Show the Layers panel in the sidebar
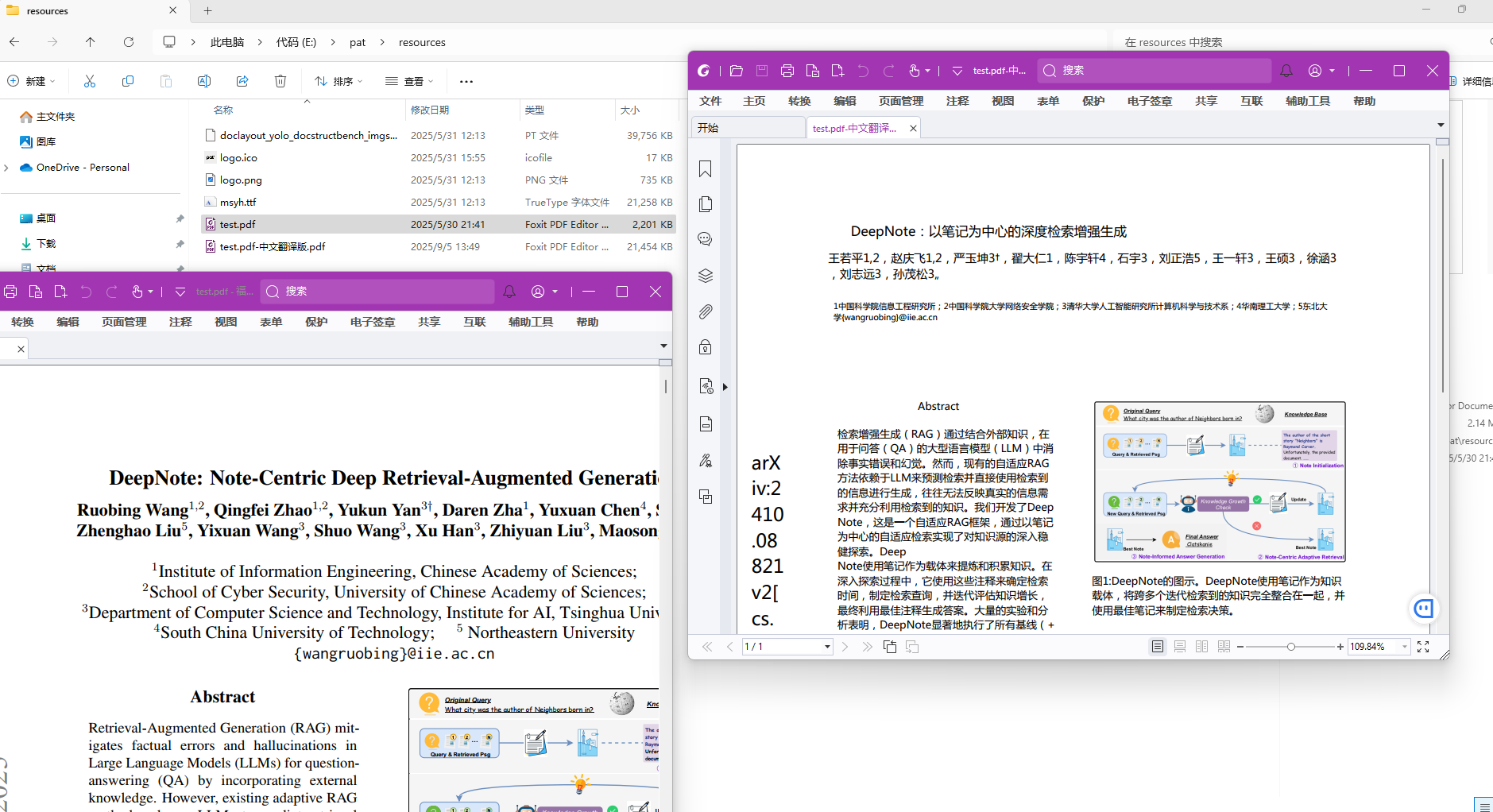The height and width of the screenshot is (812, 1493). tap(705, 276)
